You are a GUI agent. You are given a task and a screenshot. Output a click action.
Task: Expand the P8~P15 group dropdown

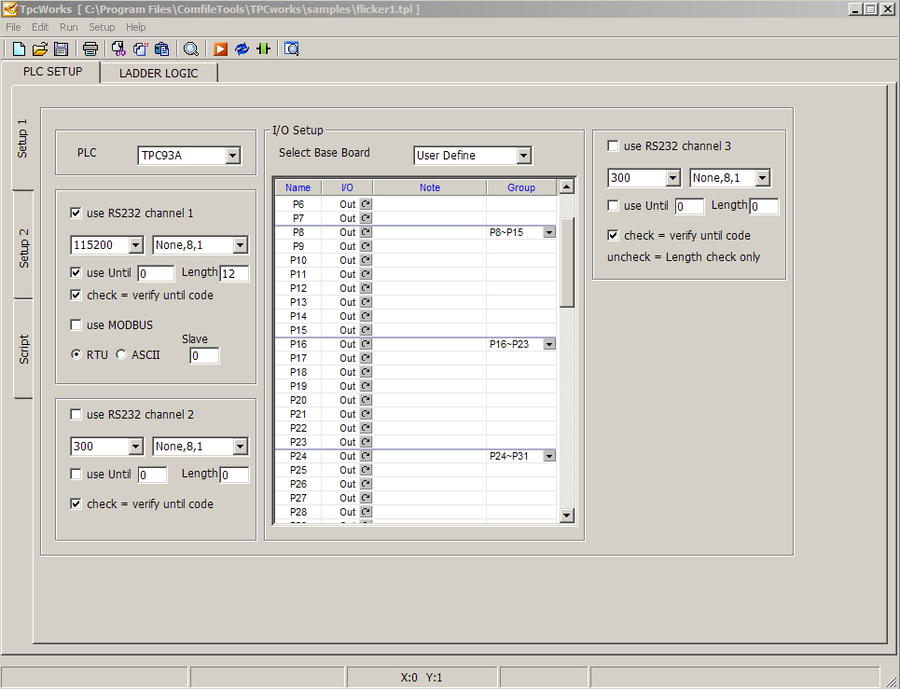pyautogui.click(x=549, y=233)
